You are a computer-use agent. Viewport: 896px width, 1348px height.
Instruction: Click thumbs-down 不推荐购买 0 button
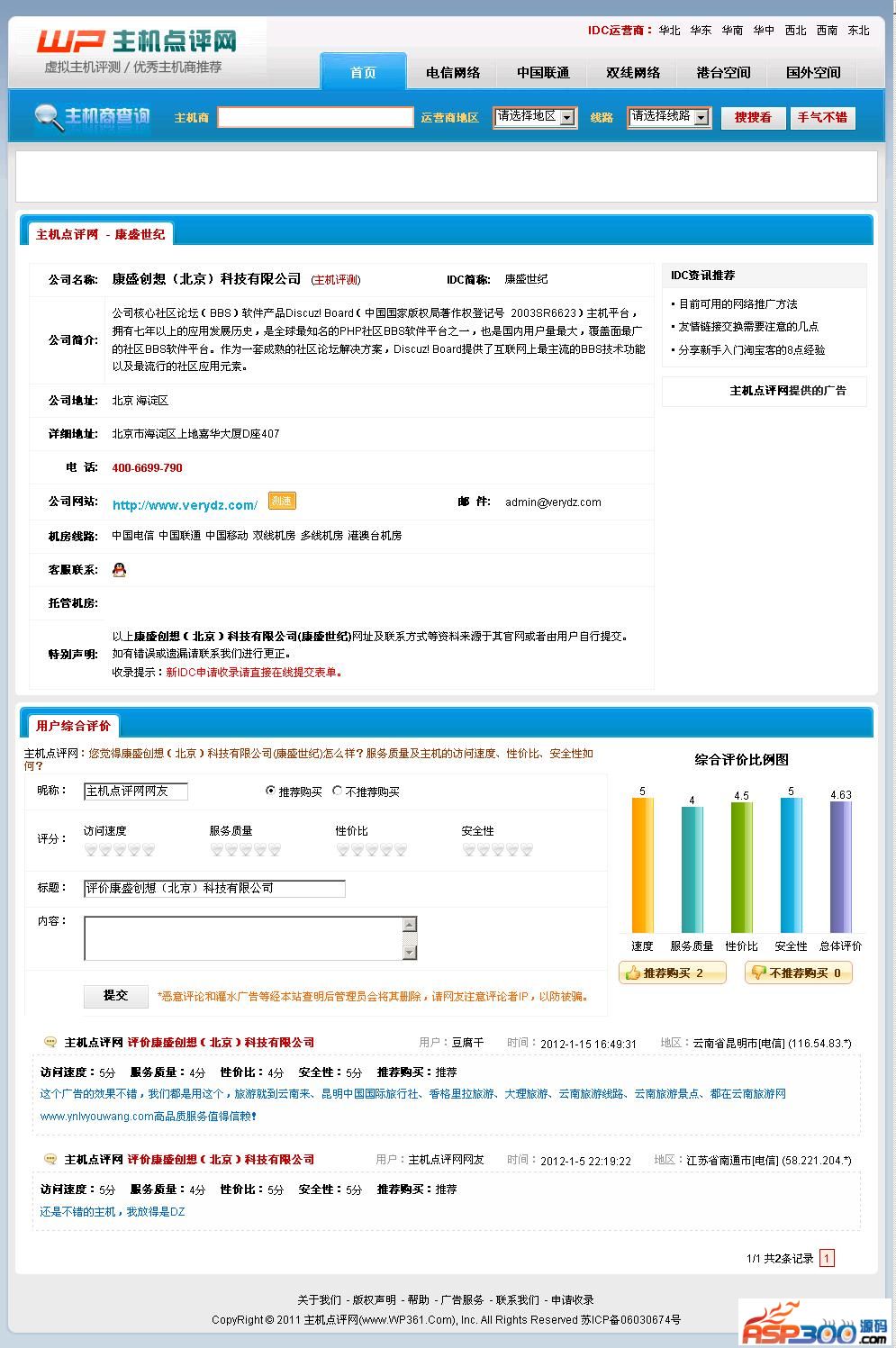point(799,973)
